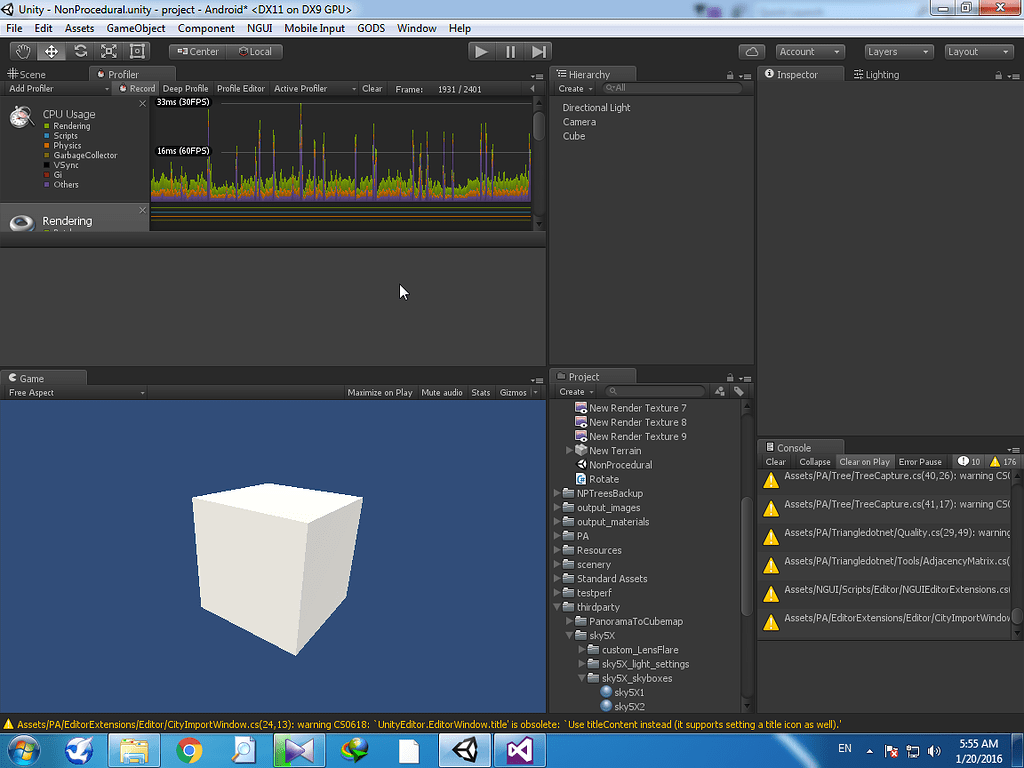Click the Step frame button
1024x768 pixels.
click(x=539, y=51)
